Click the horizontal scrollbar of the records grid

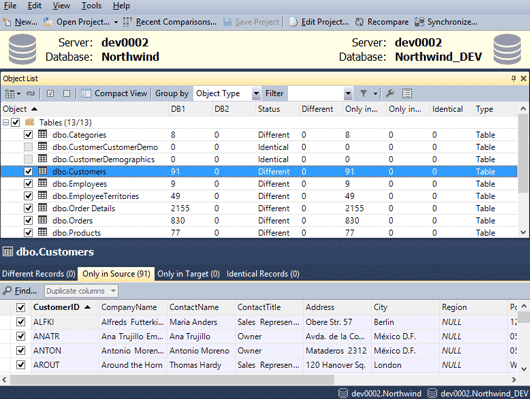point(172,379)
